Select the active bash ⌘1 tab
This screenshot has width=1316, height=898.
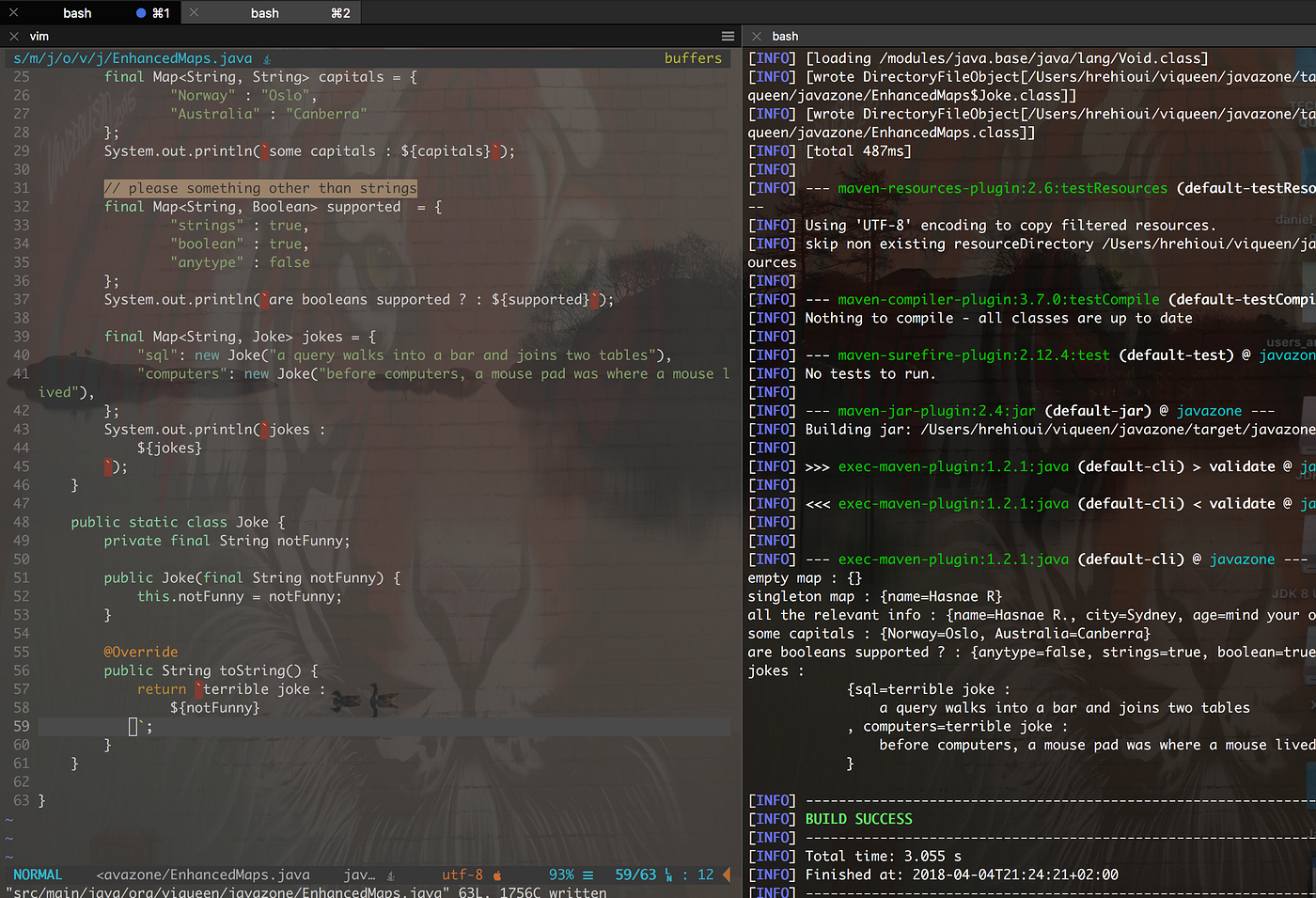[x=77, y=12]
